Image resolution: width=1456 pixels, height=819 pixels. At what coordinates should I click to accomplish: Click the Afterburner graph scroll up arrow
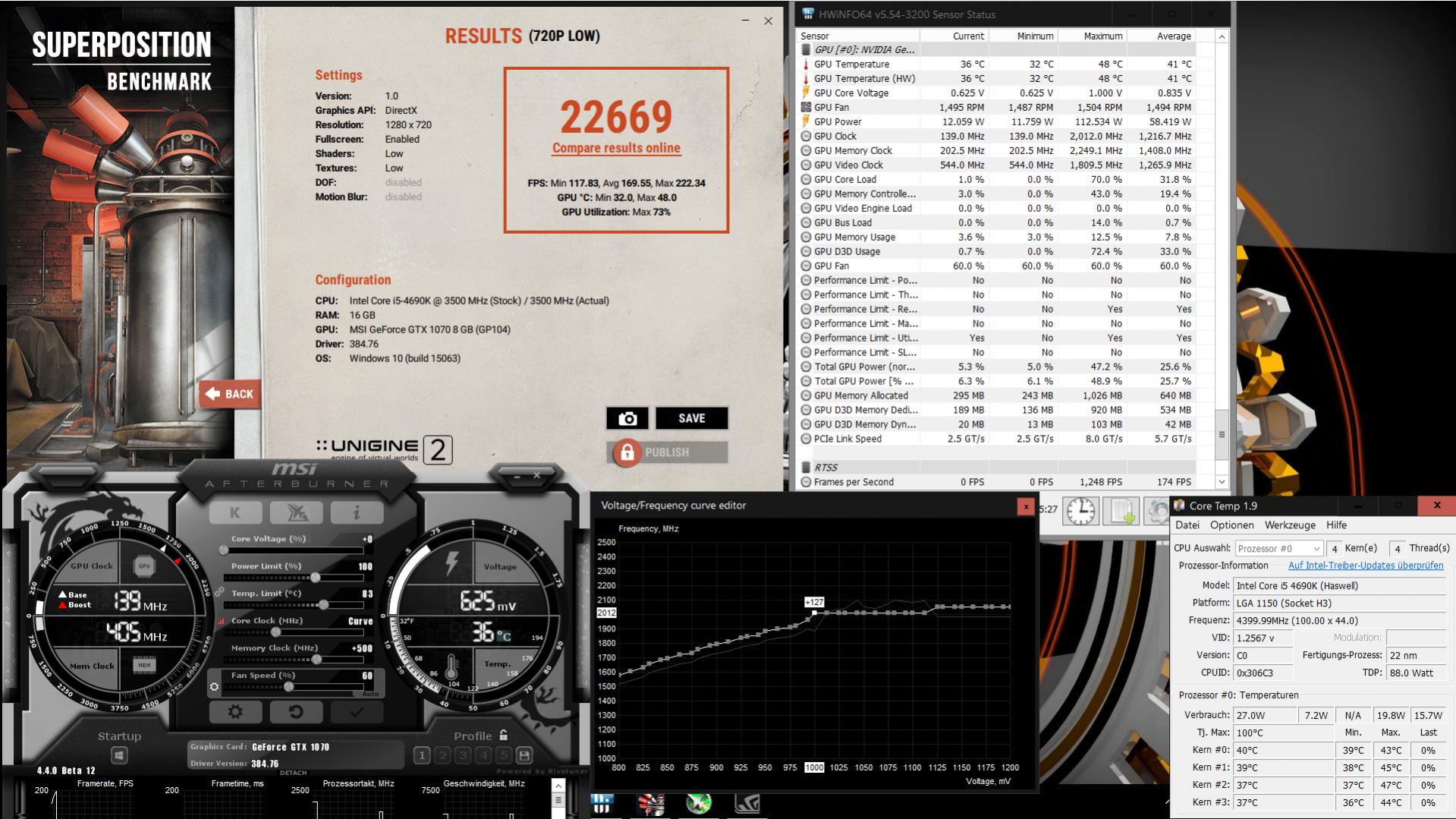coord(558,786)
